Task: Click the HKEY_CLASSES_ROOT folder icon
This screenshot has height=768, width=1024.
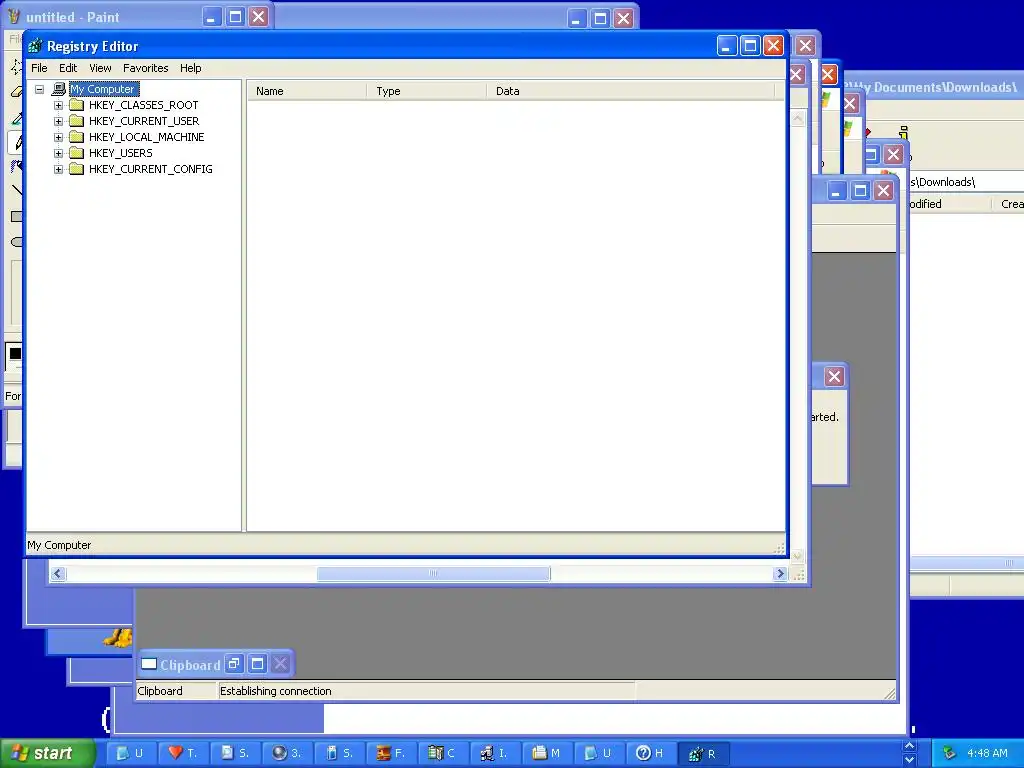Action: [76, 104]
